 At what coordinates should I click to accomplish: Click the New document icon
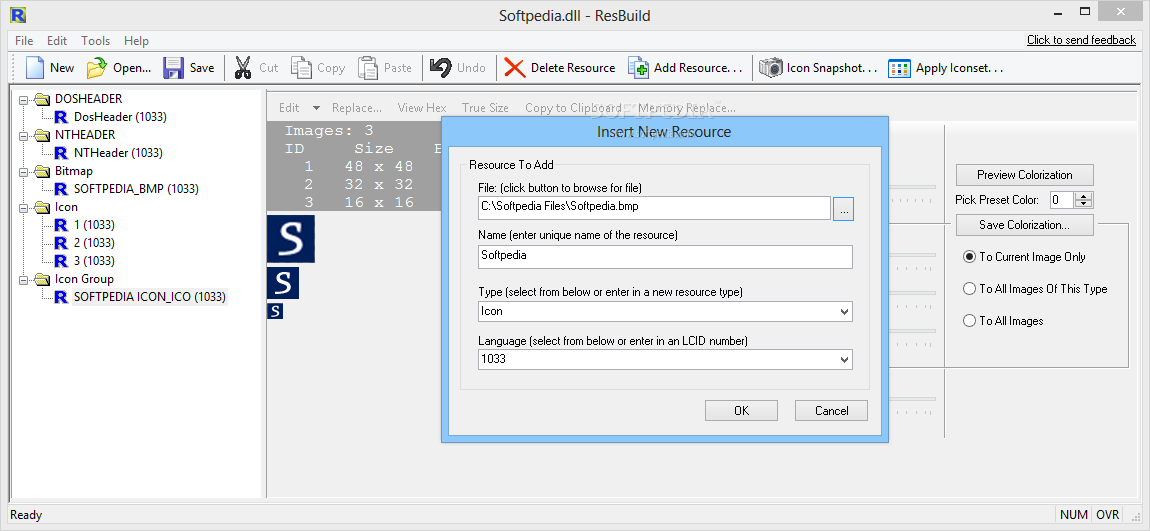(x=35, y=68)
